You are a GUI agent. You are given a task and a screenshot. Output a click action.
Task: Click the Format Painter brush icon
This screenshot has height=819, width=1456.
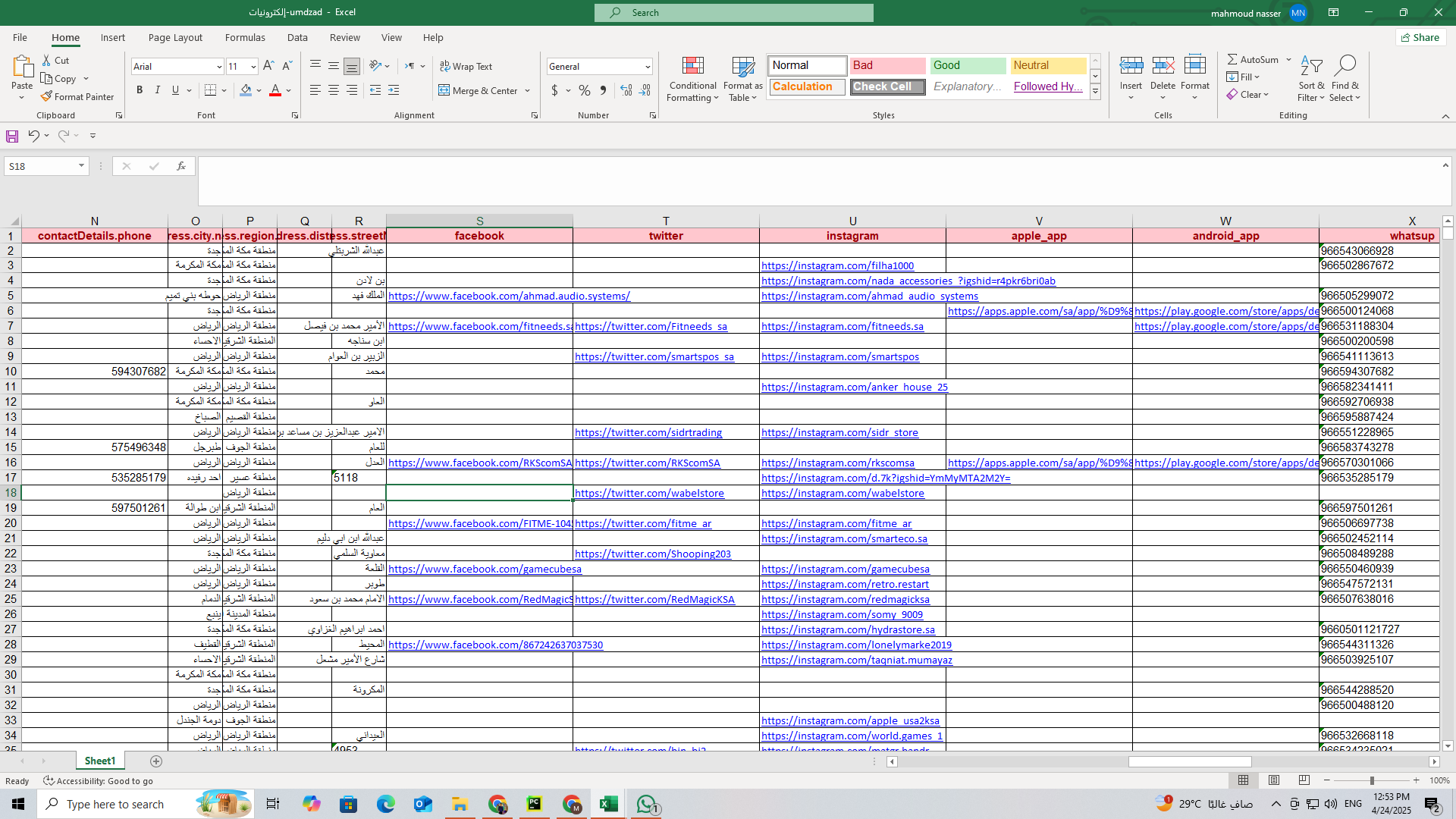(x=46, y=96)
